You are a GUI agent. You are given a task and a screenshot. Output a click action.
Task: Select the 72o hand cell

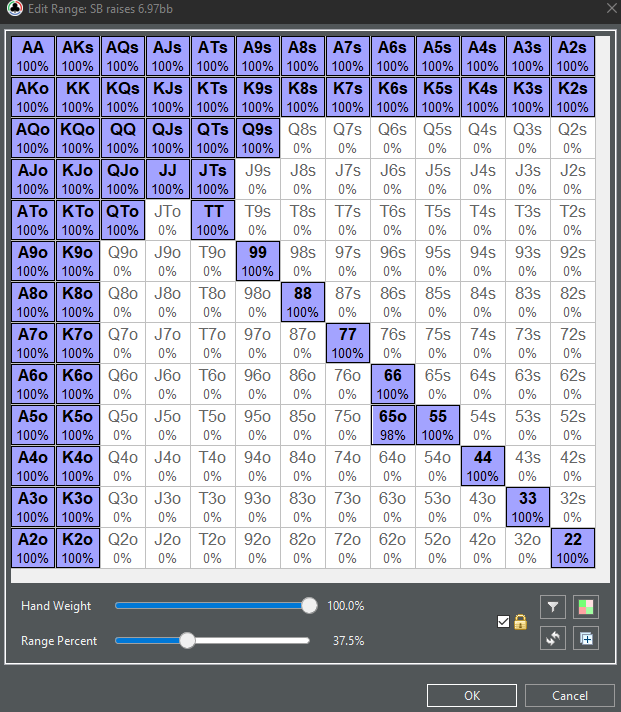click(x=347, y=548)
